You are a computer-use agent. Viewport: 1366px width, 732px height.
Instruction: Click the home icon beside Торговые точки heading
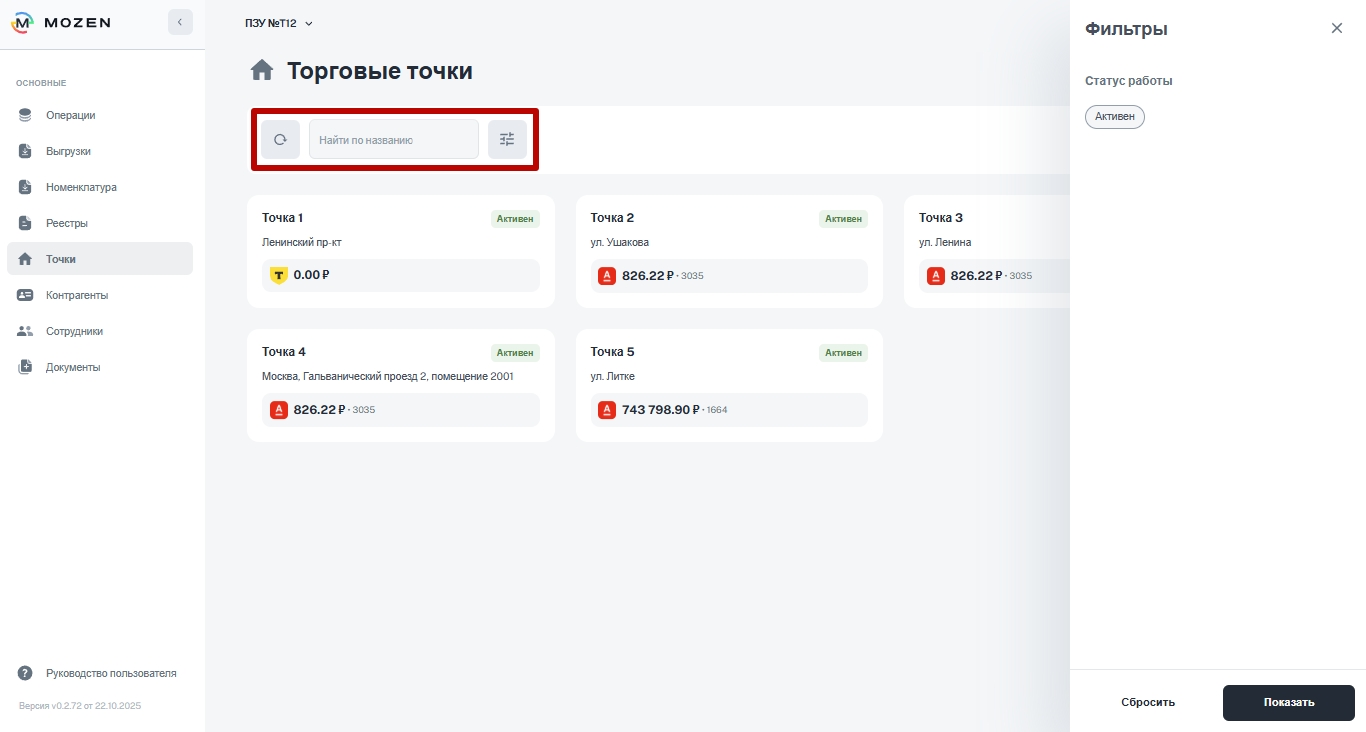click(262, 70)
